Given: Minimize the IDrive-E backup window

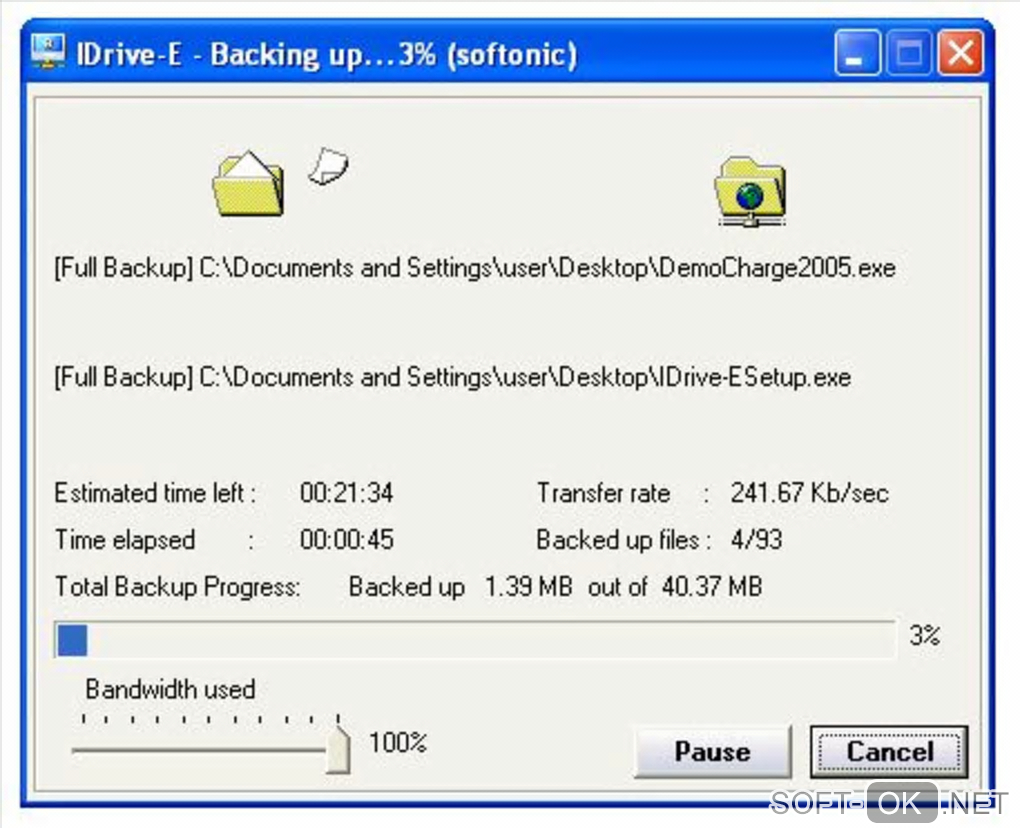Looking at the screenshot, I should [857, 53].
